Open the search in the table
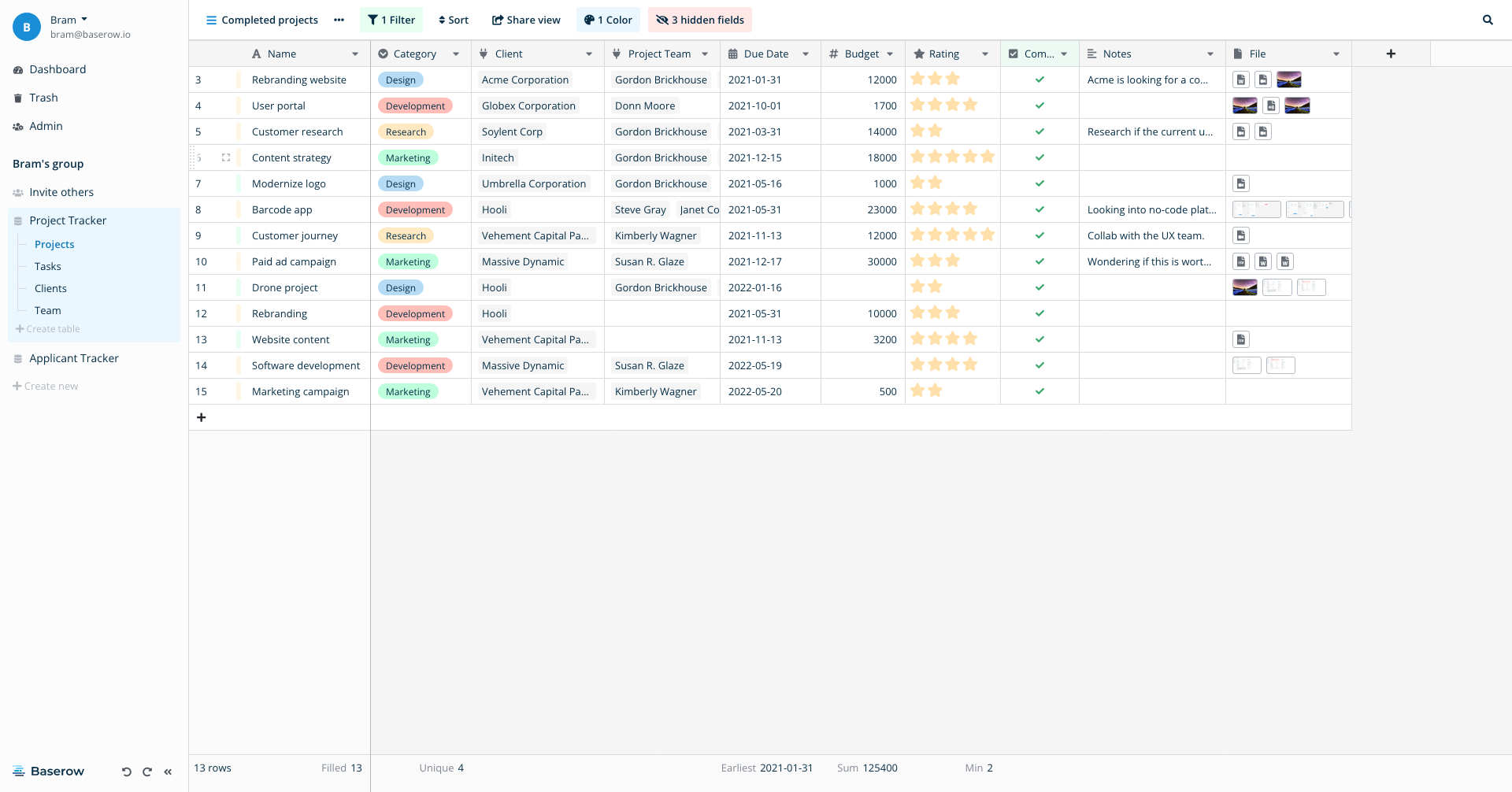1512x792 pixels. tap(1488, 20)
